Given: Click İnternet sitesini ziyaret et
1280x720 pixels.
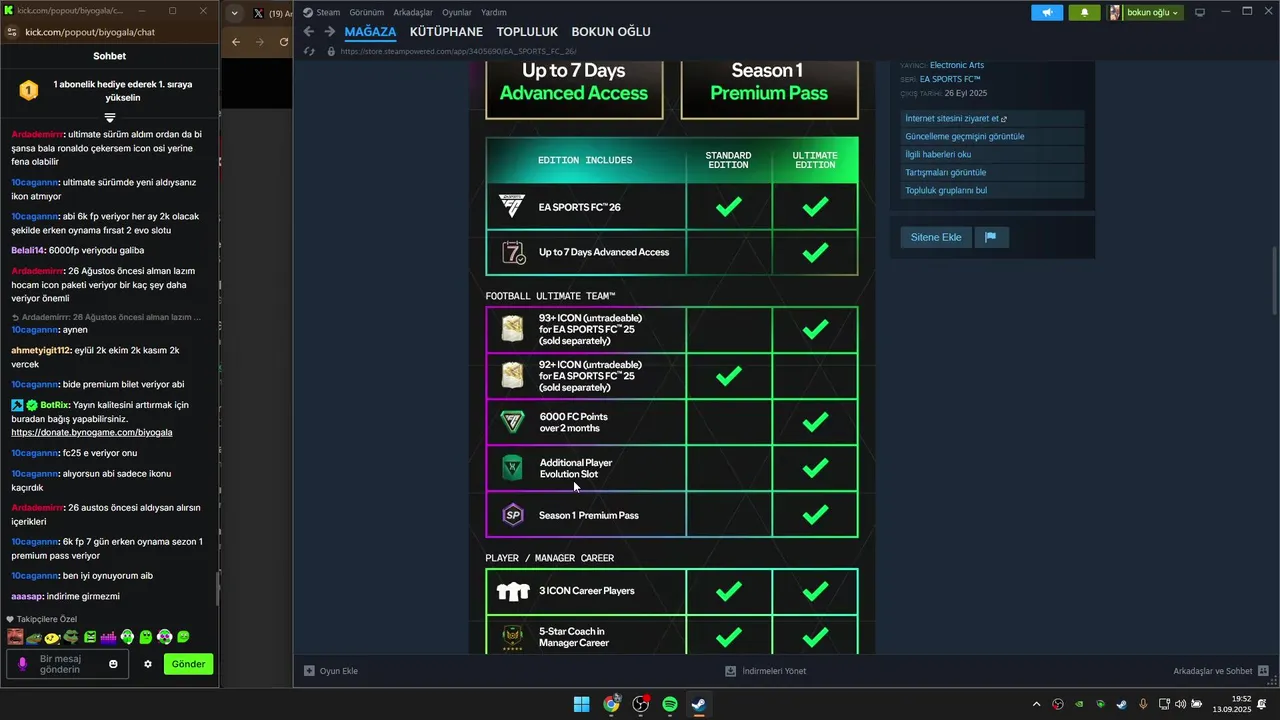Looking at the screenshot, I should pos(992,119).
